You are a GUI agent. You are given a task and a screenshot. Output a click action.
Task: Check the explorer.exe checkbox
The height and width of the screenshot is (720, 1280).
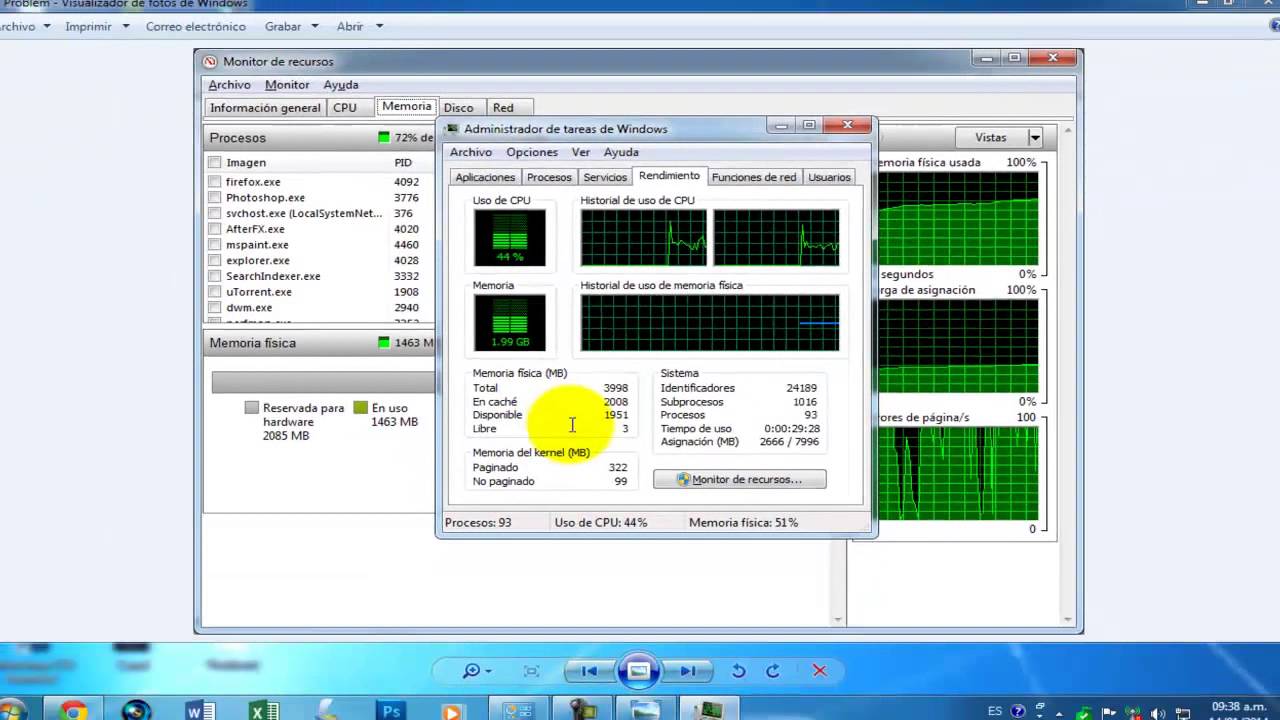click(x=215, y=260)
